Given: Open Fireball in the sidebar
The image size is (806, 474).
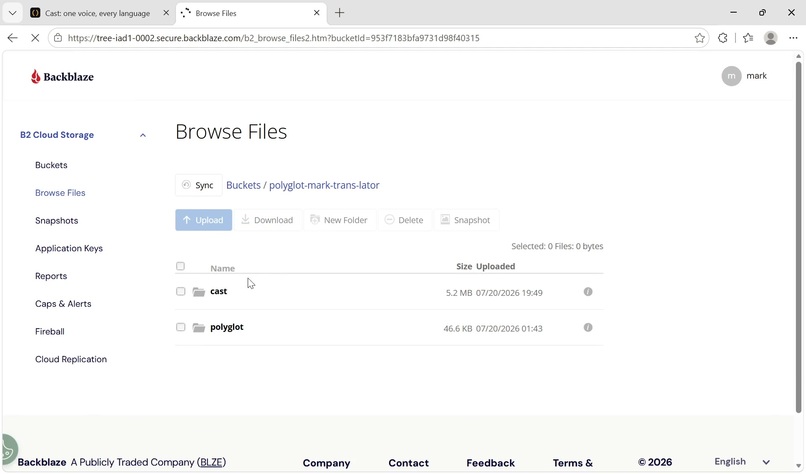Looking at the screenshot, I should coord(50,332).
